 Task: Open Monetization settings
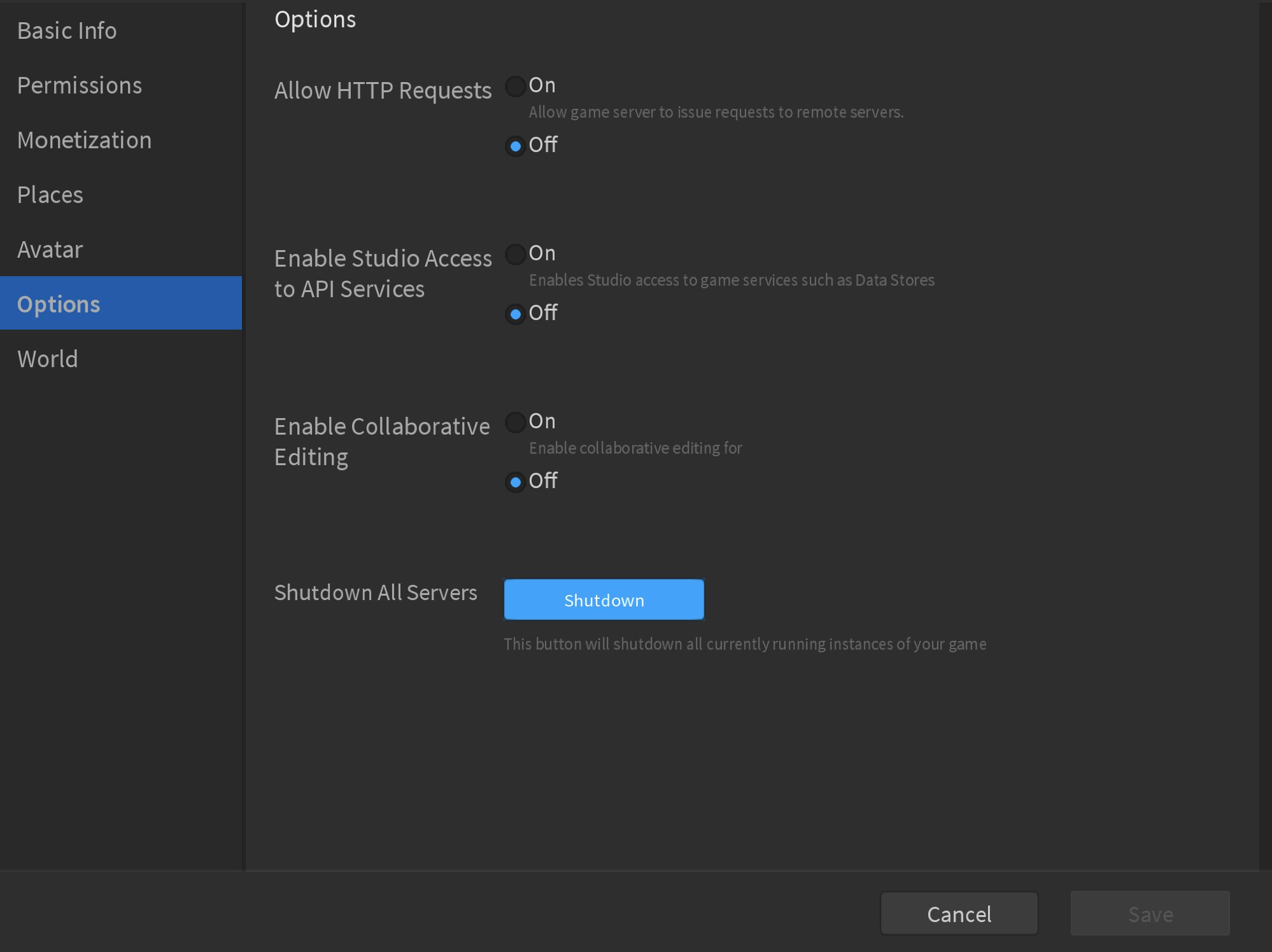click(84, 140)
